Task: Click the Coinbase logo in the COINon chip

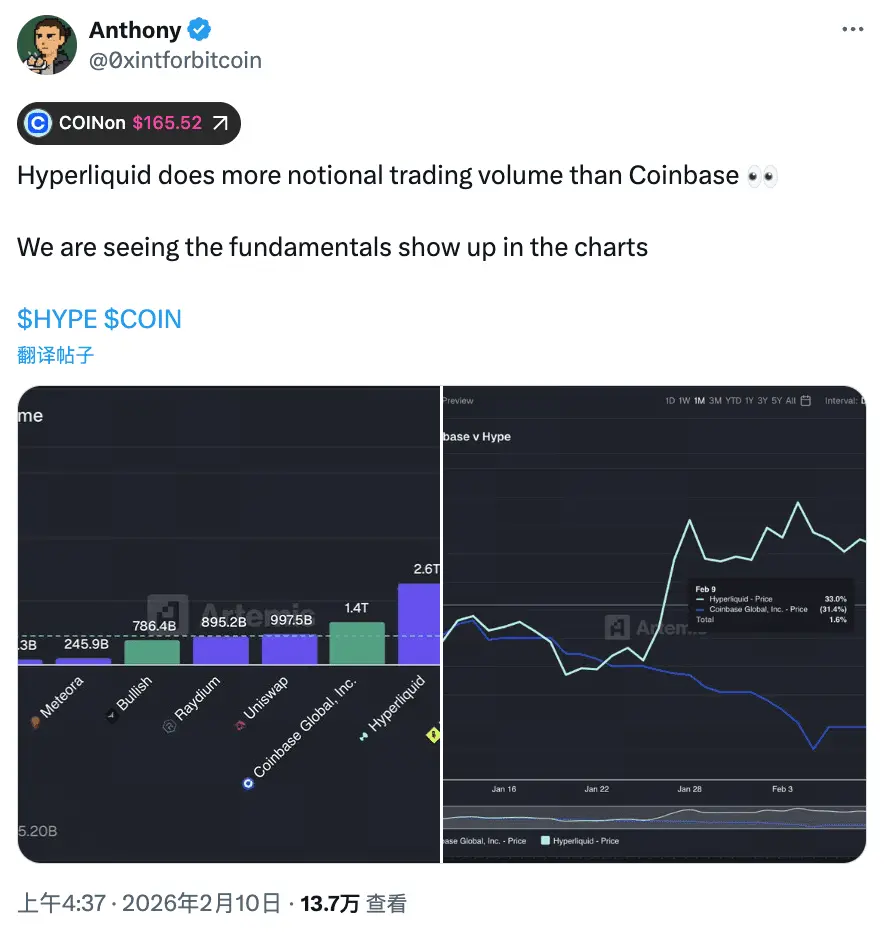Action: pos(38,123)
